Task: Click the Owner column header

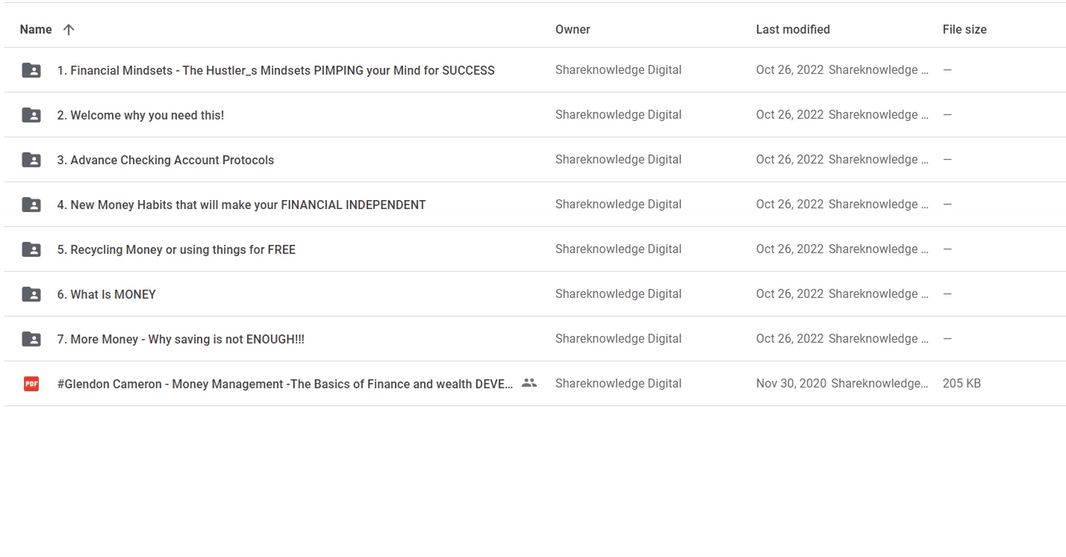Action: coord(573,30)
